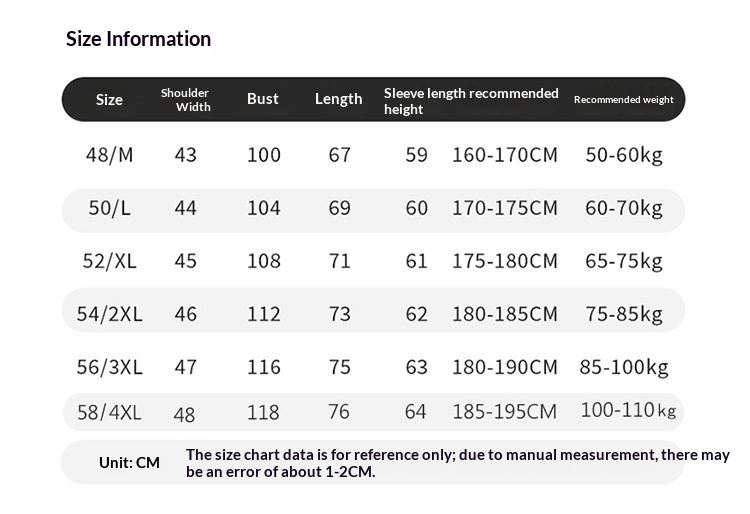Image resolution: width=750 pixels, height=514 pixels.
Task: Select the 50/L size row label
Action: pyautogui.click(x=109, y=208)
